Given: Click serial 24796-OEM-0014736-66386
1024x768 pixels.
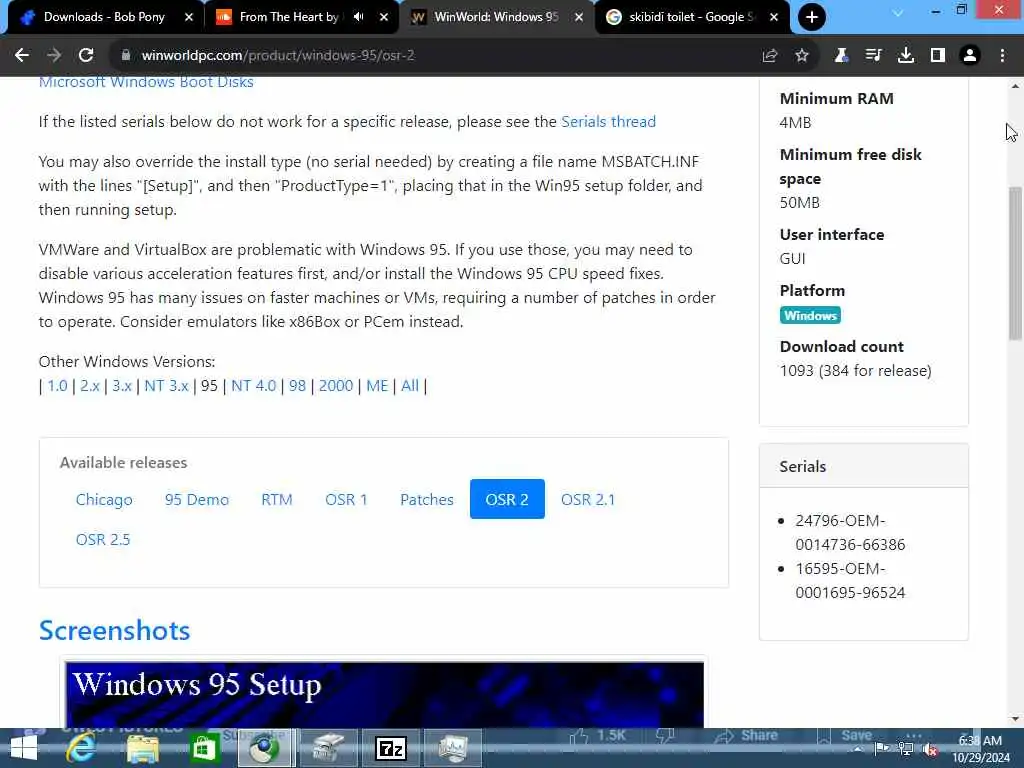Looking at the screenshot, I should 850,533.
